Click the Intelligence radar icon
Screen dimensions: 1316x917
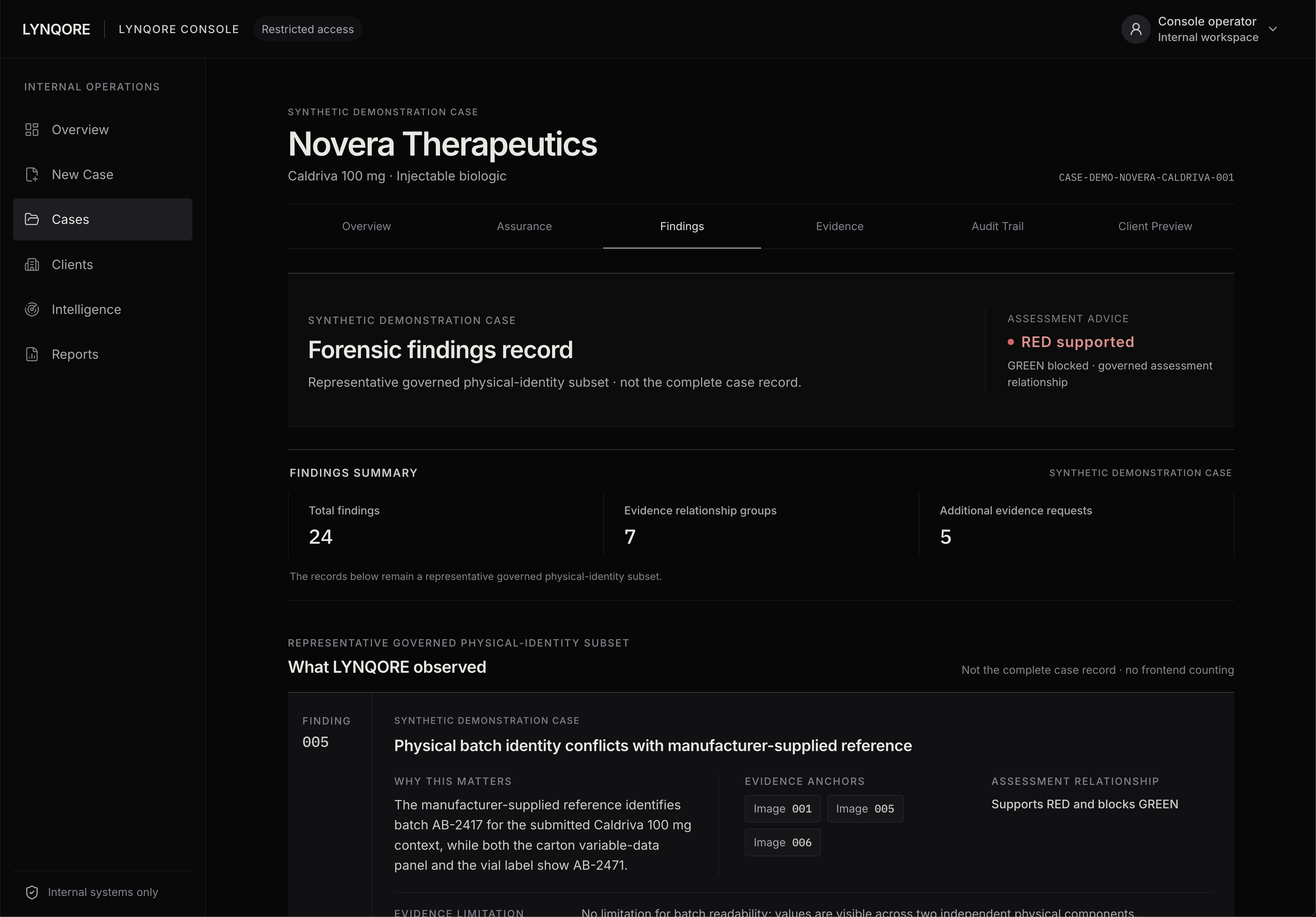point(32,309)
